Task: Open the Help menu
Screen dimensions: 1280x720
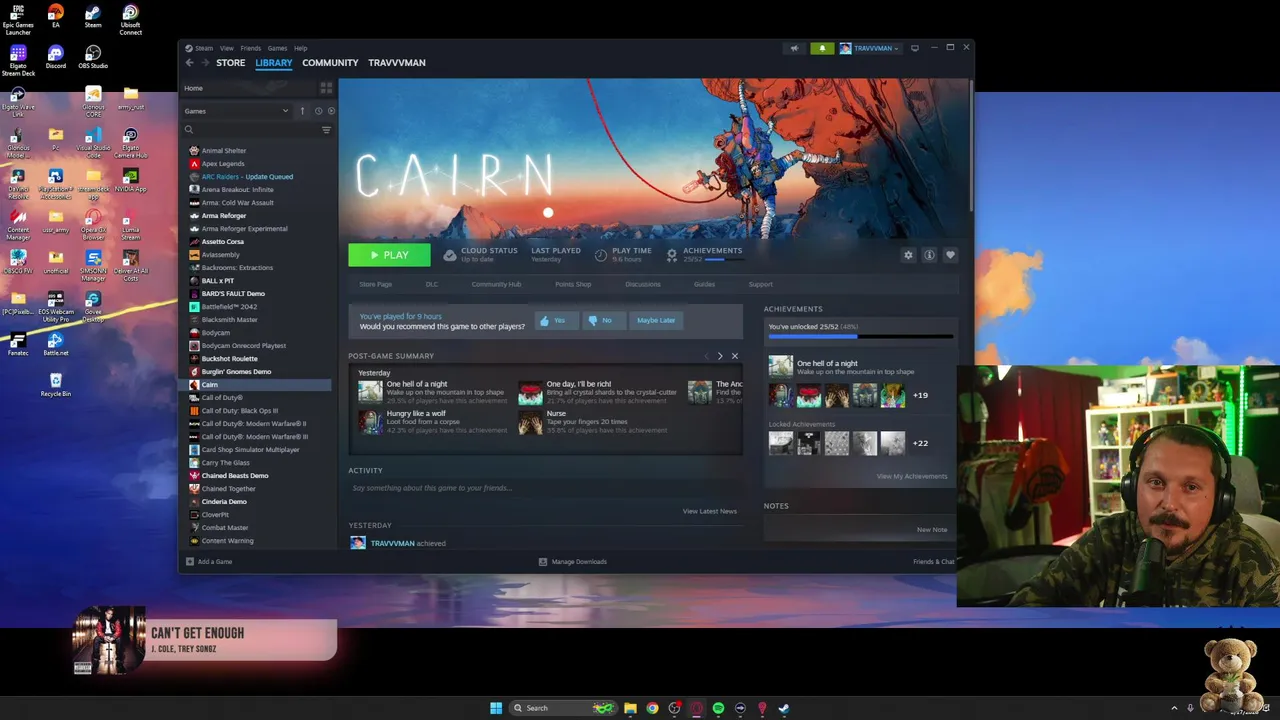Action: click(300, 48)
